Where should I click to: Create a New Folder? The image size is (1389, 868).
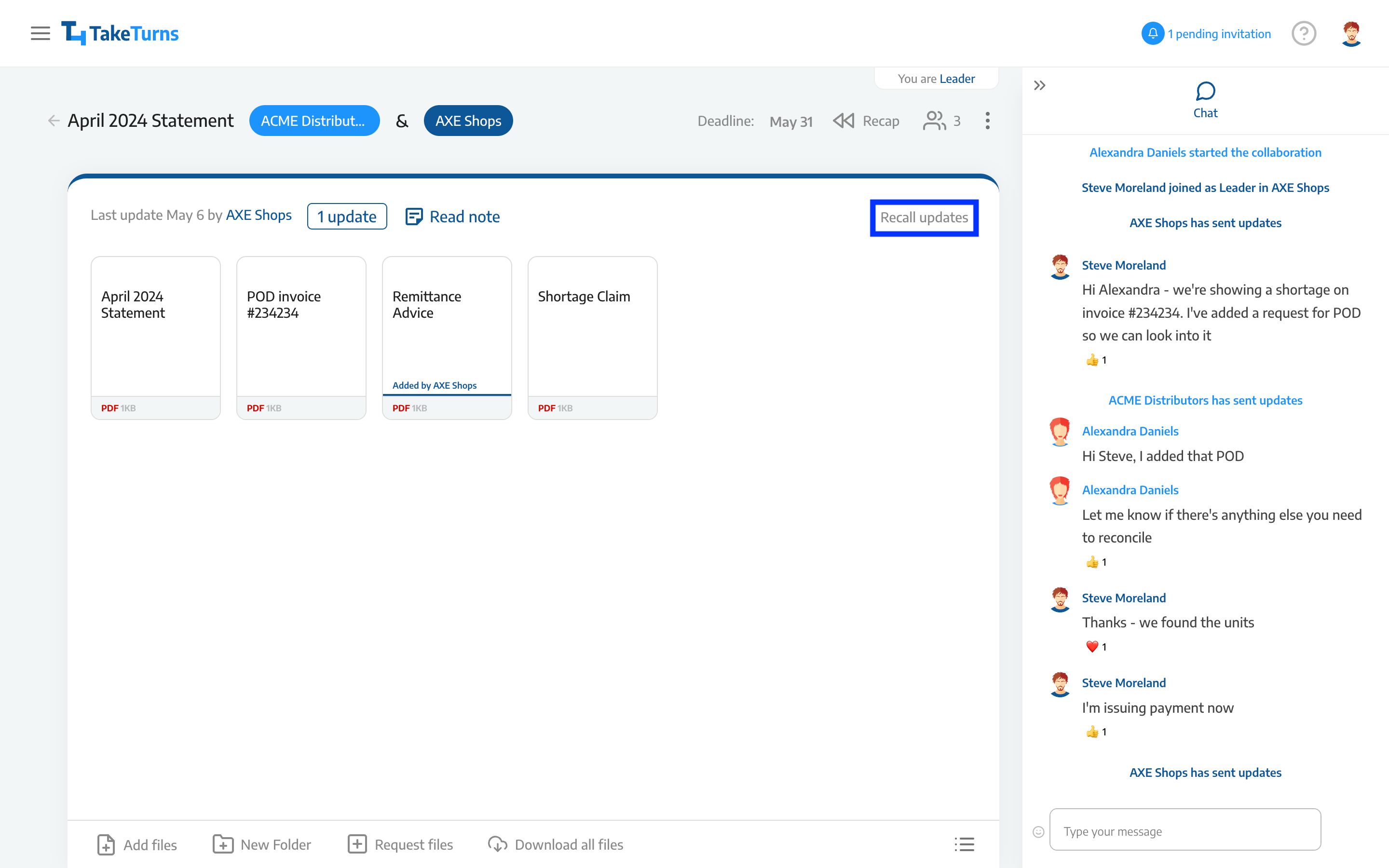(x=262, y=844)
